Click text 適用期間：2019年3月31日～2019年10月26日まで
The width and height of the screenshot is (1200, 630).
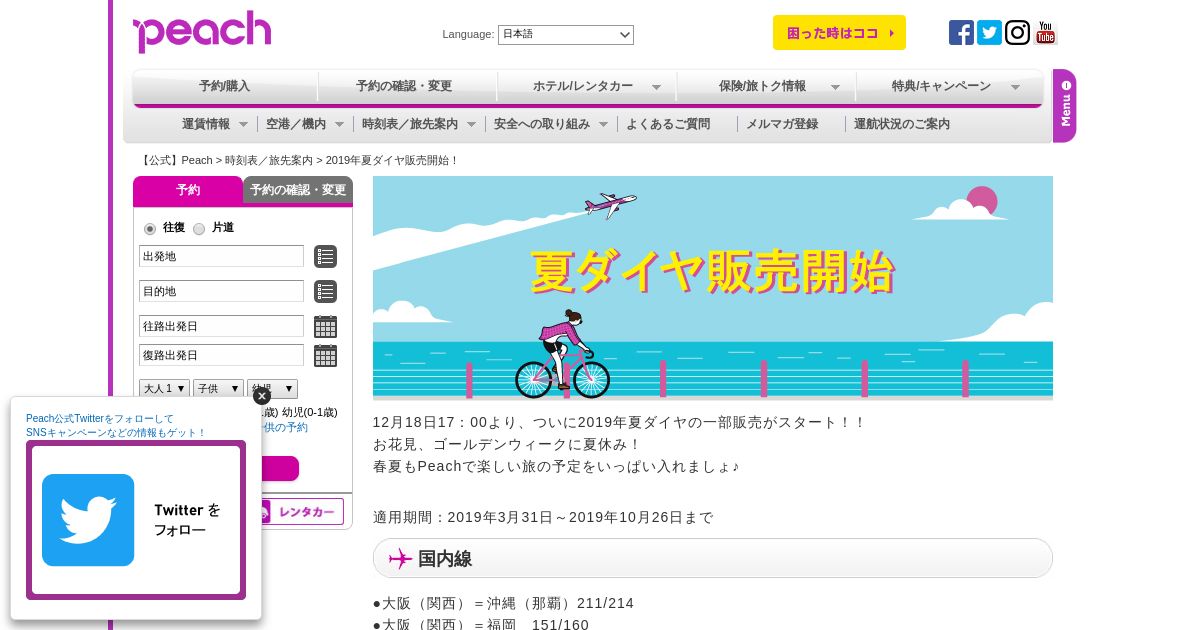[x=543, y=517]
